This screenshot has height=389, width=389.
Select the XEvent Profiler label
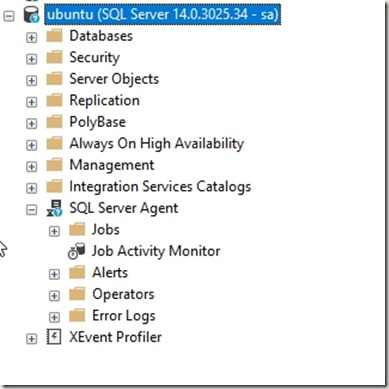(115, 337)
